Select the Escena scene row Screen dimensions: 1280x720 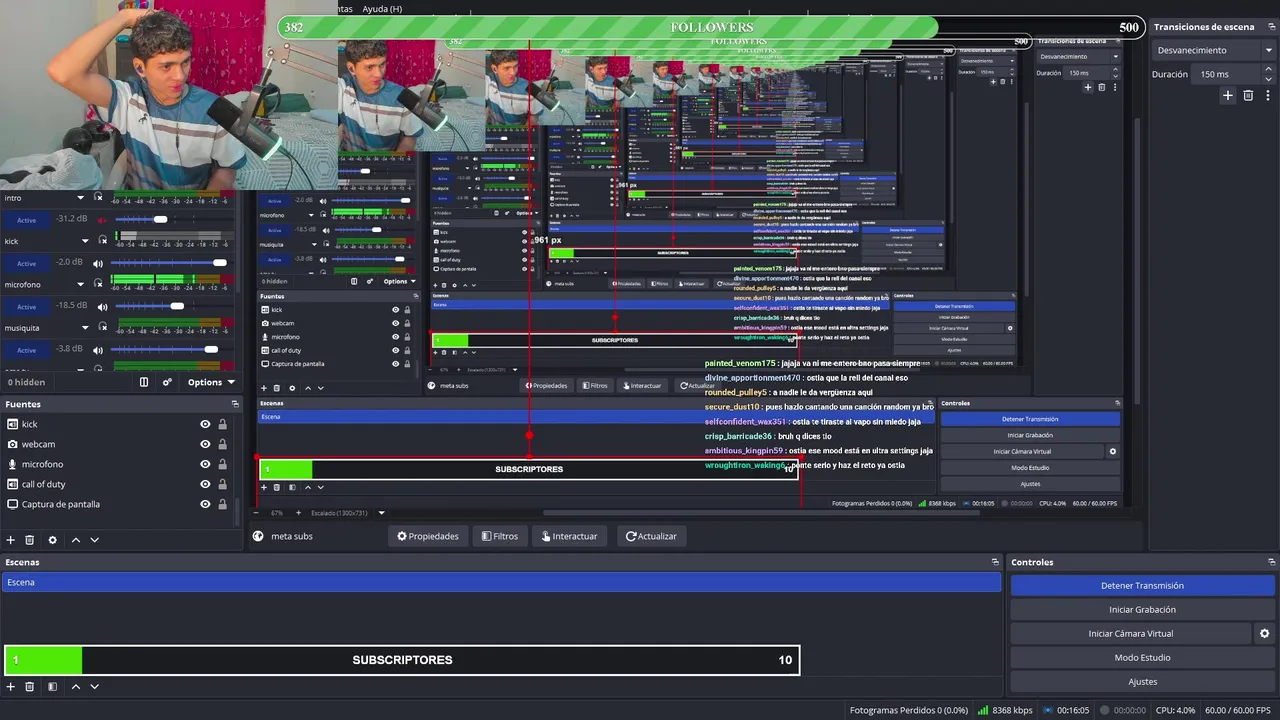[501, 582]
